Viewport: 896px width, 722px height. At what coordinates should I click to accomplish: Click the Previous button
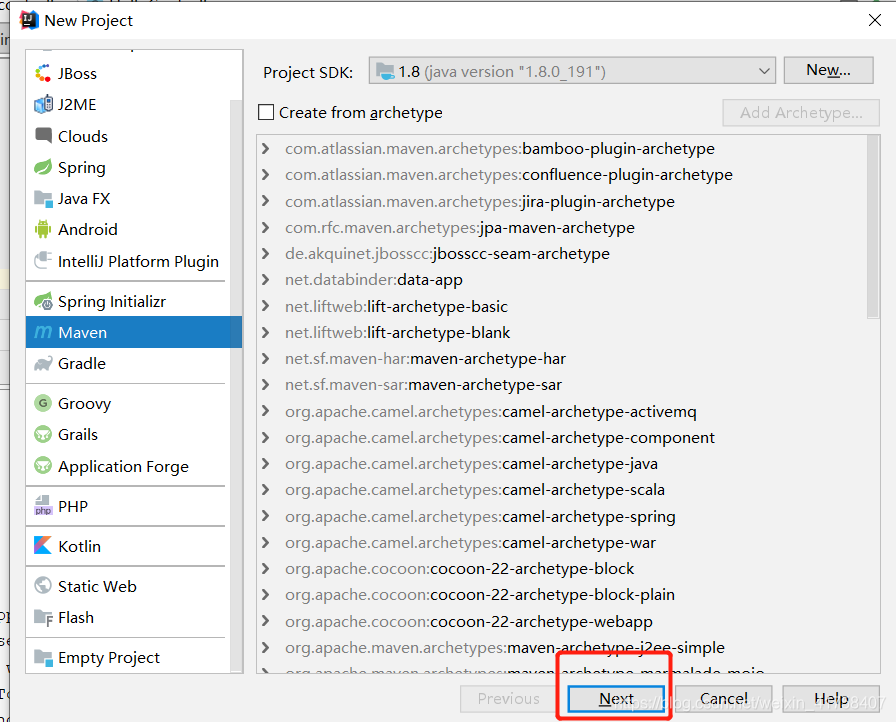(x=509, y=699)
